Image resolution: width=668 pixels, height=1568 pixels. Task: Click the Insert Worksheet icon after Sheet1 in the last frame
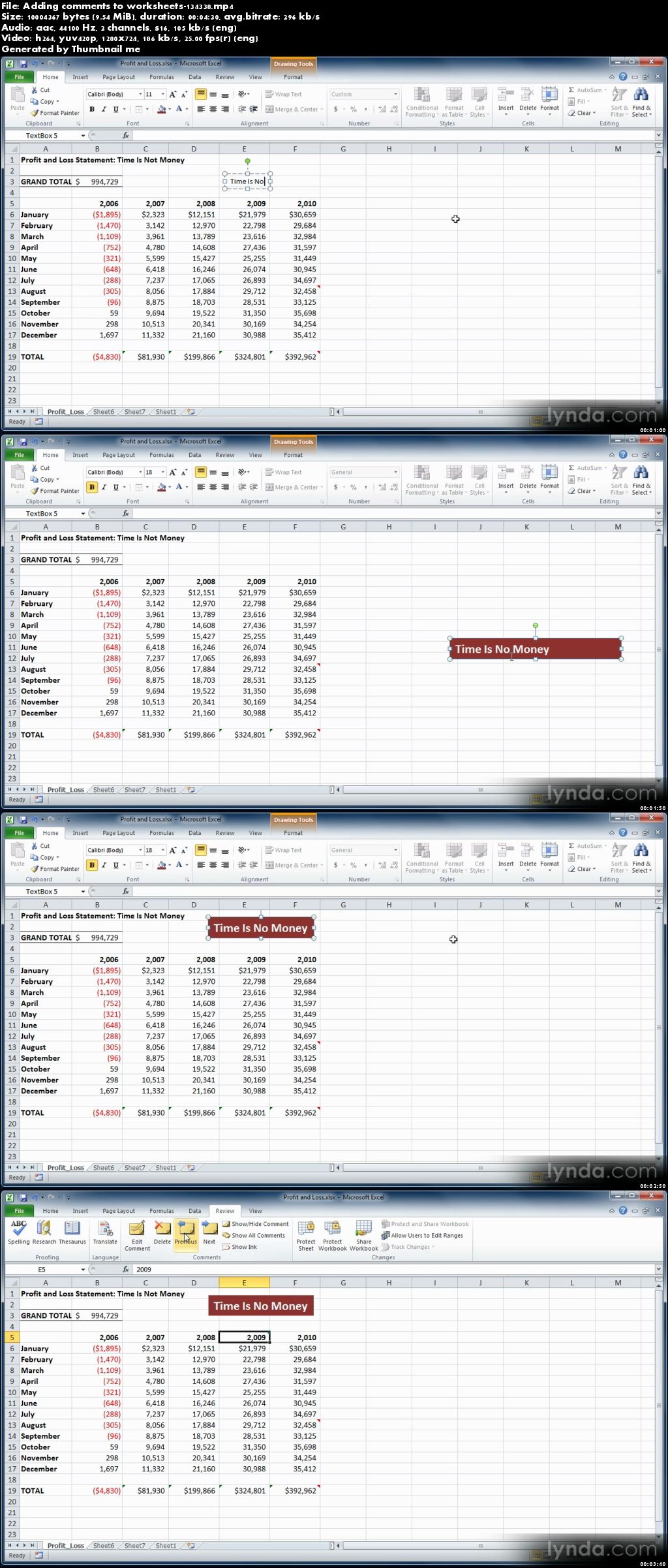pyautogui.click(x=190, y=1546)
